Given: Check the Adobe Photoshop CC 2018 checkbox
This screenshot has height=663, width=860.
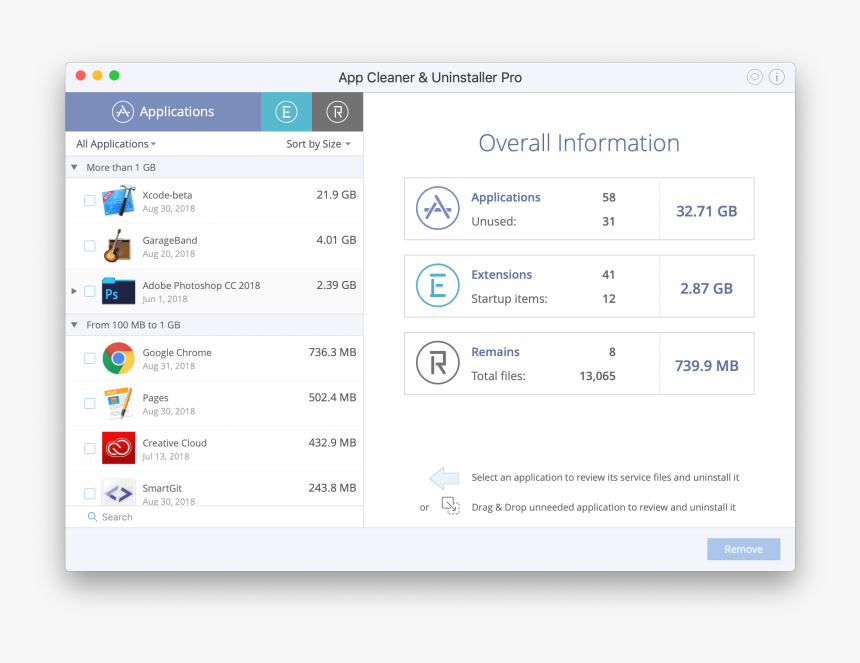Looking at the screenshot, I should point(89,291).
